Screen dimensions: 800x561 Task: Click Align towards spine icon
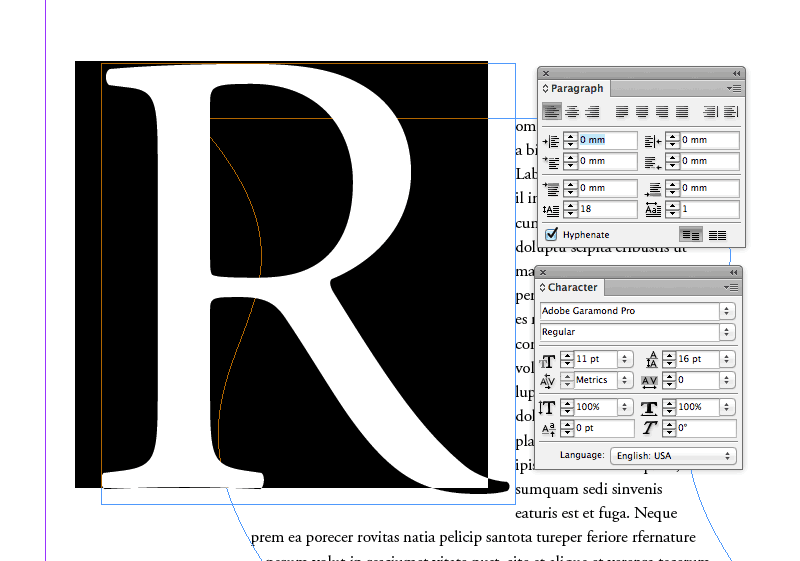tap(710, 112)
